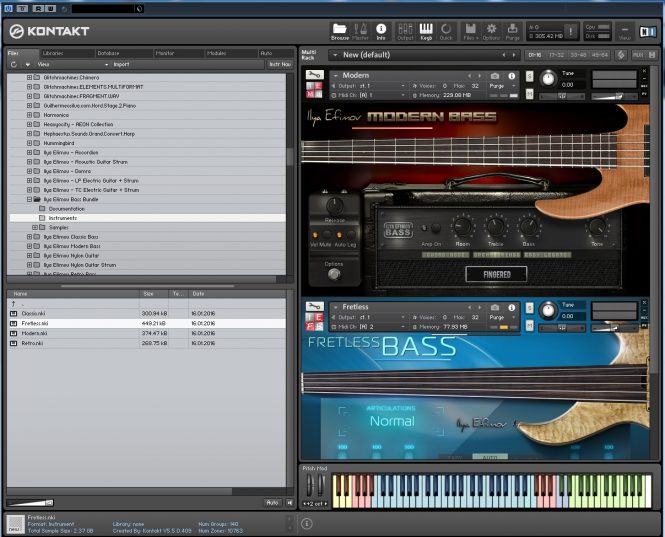Open the New (default) multi dropdown
Image resolution: width=665 pixels, height=537 pixels.
(424, 55)
